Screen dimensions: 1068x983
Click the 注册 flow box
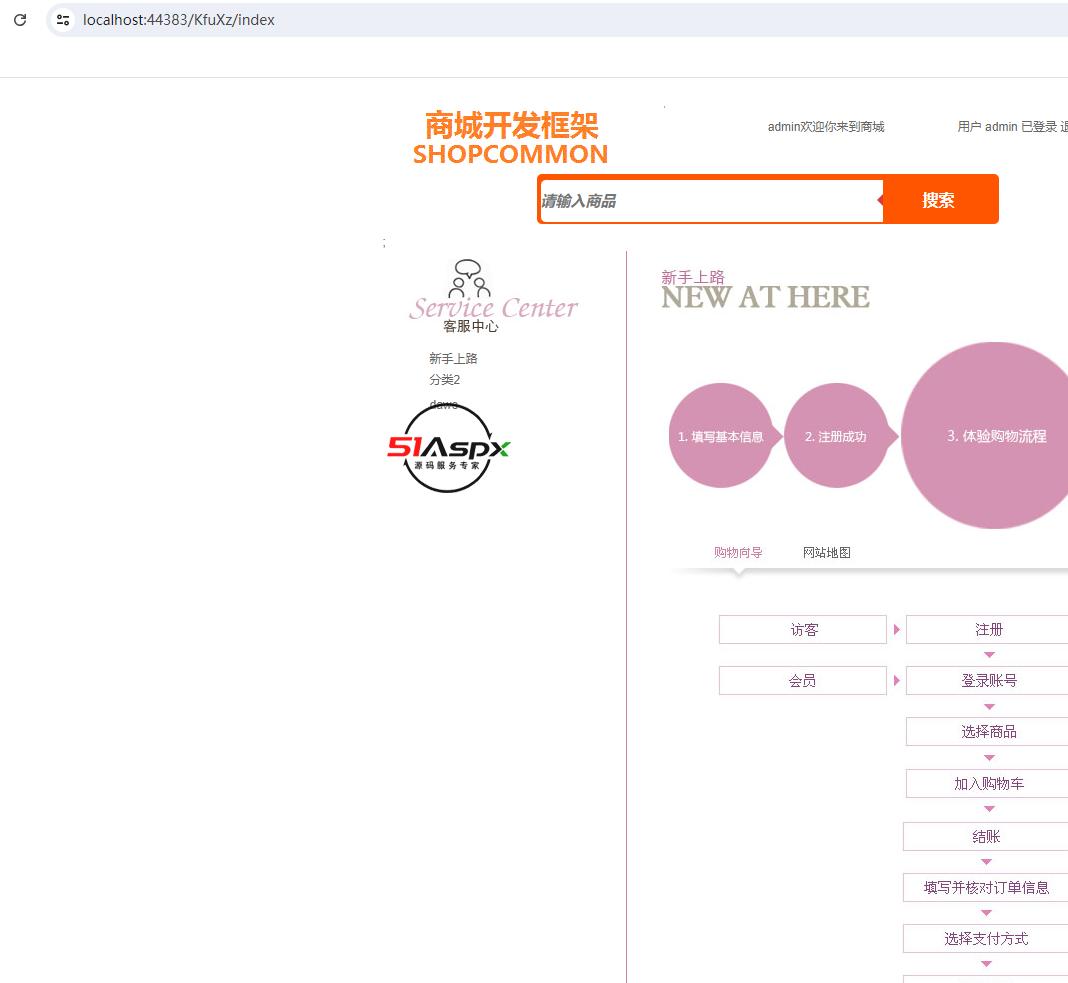[988, 629]
